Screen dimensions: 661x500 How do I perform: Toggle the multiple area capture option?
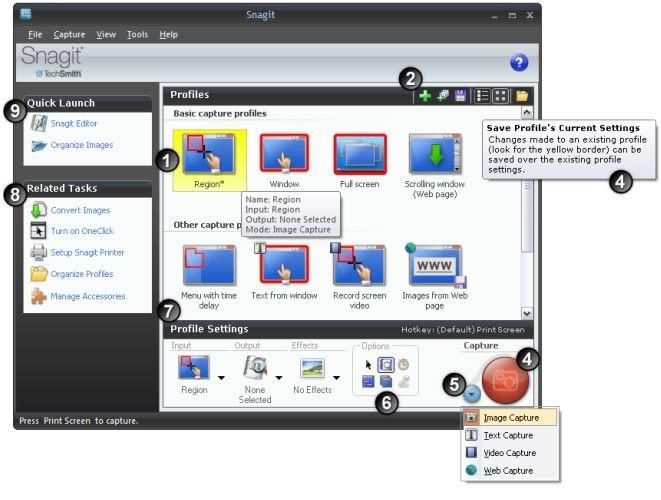(386, 382)
